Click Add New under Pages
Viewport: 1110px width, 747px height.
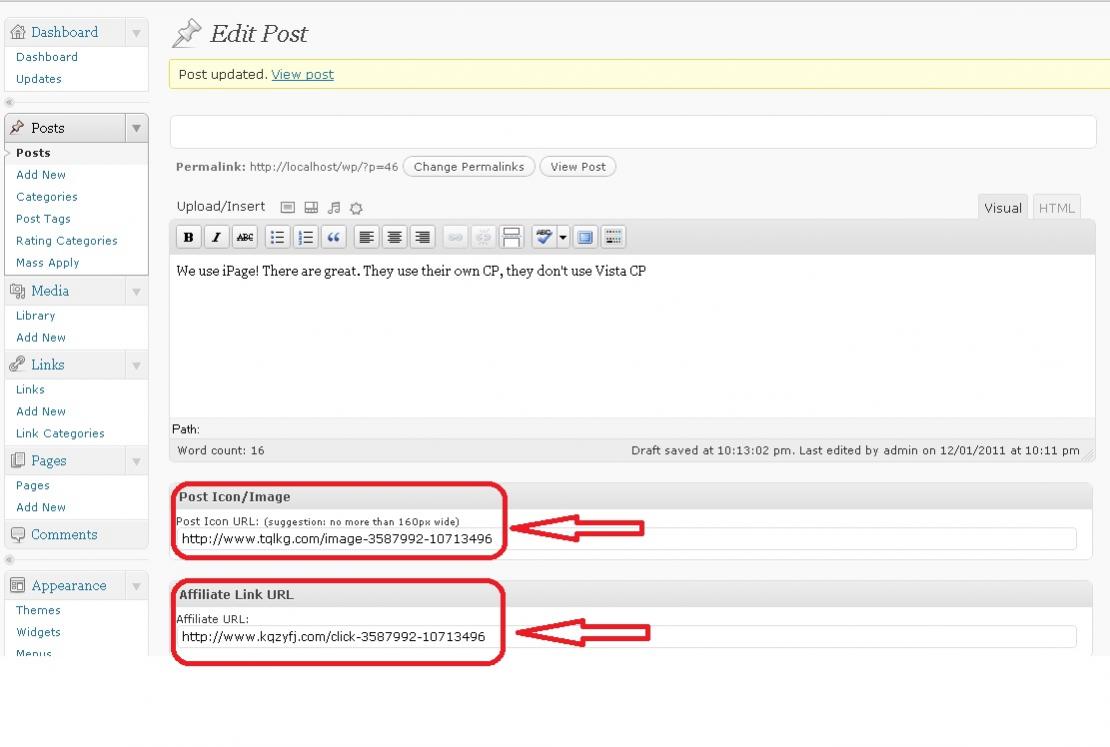click(40, 508)
